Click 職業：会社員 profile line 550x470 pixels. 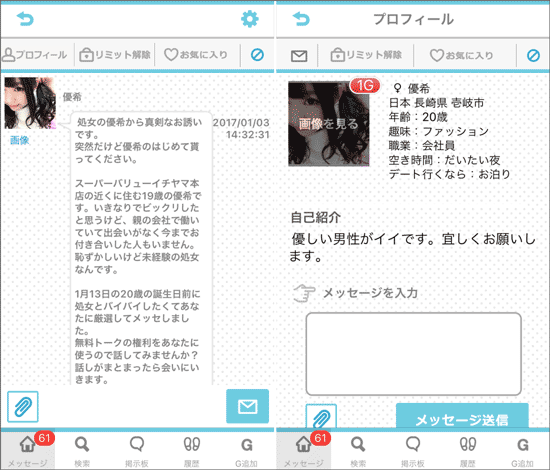pos(422,145)
